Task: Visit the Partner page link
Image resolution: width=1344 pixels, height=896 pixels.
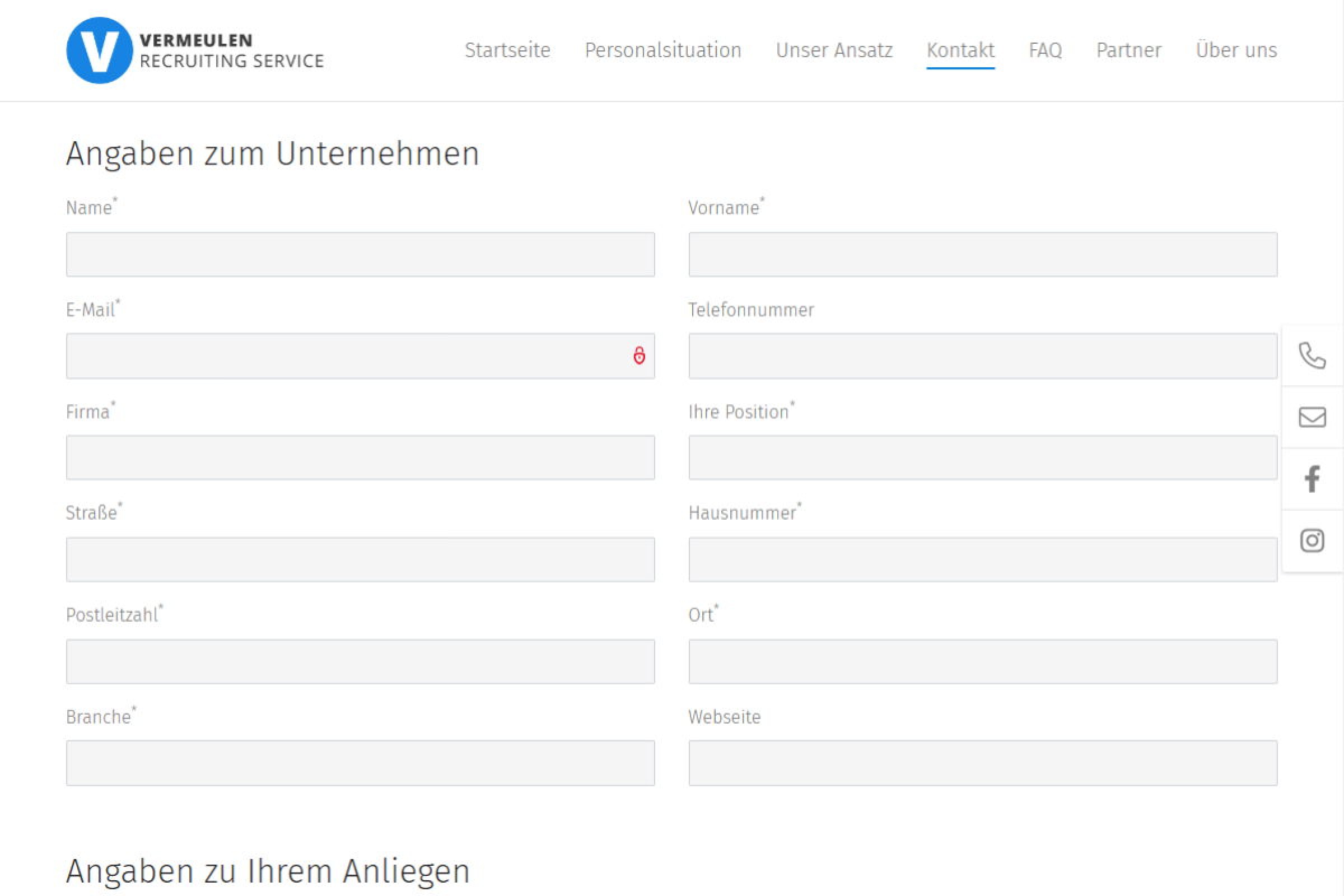Action: point(1128,50)
